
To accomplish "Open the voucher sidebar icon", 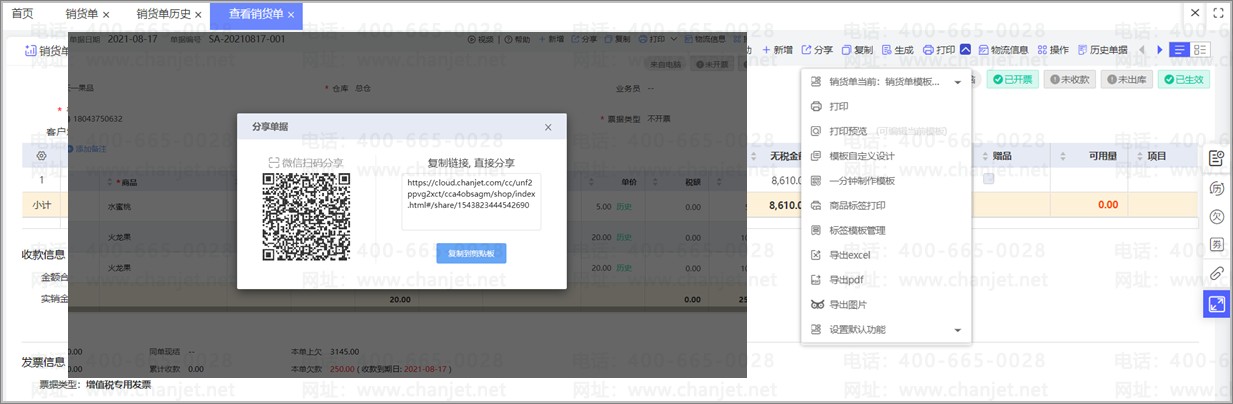I will 1216,244.
